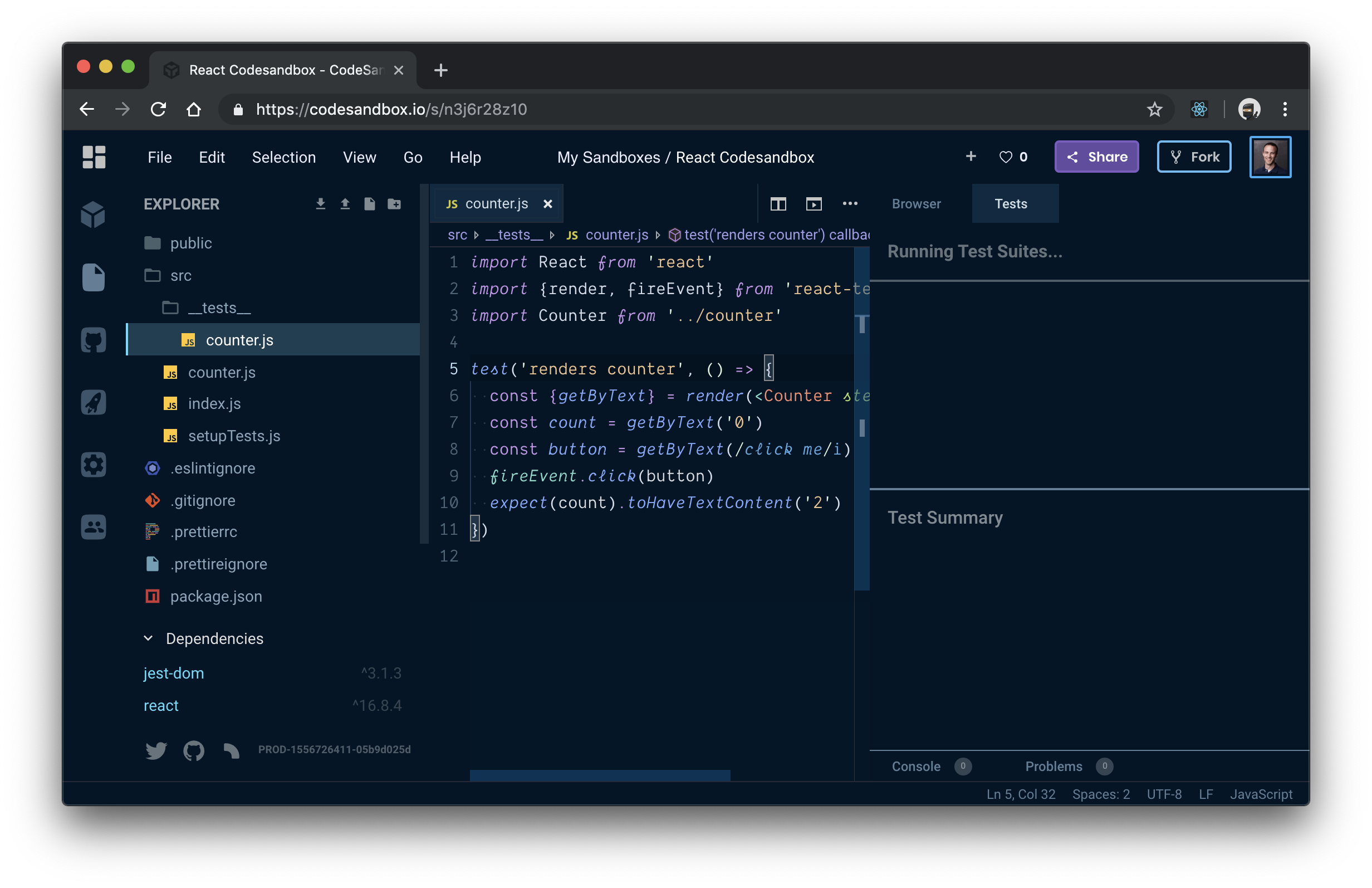Click the preview-only view icon
Viewport: 1372px width, 888px height.
(x=814, y=204)
